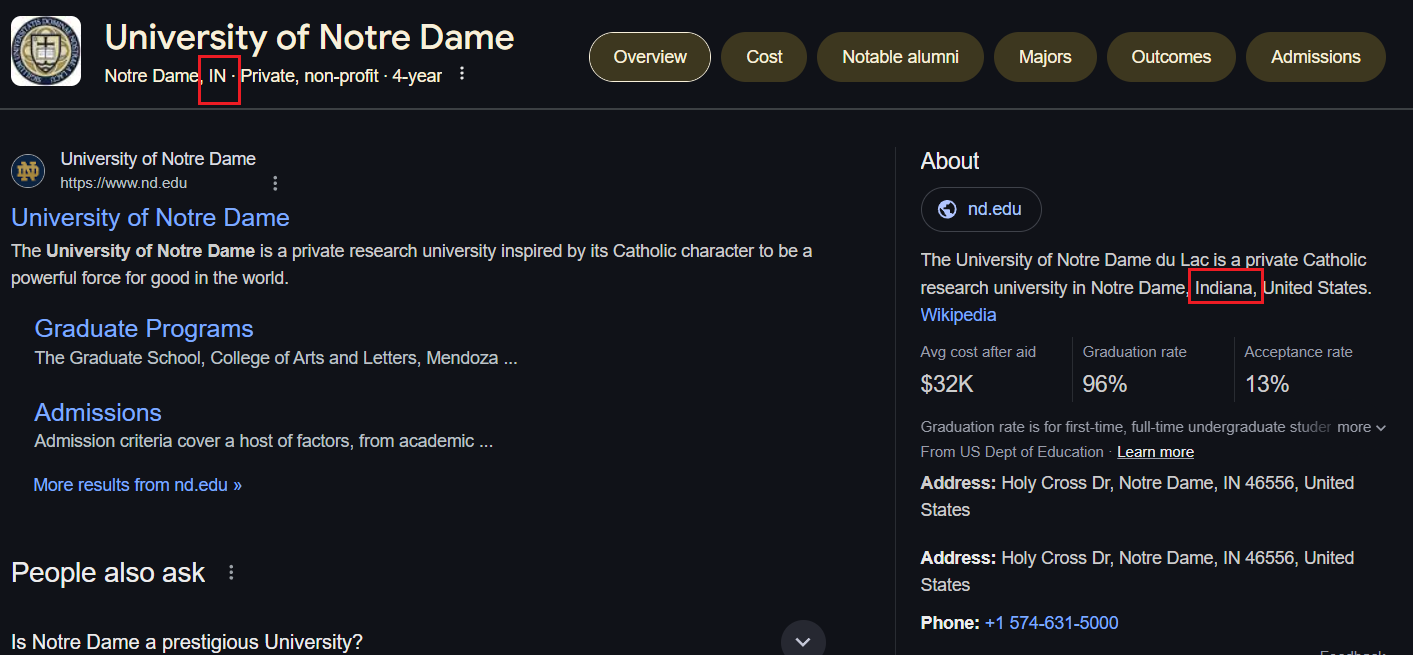Click the 'About' heading in the side panel
1413x655 pixels.
tap(950, 161)
